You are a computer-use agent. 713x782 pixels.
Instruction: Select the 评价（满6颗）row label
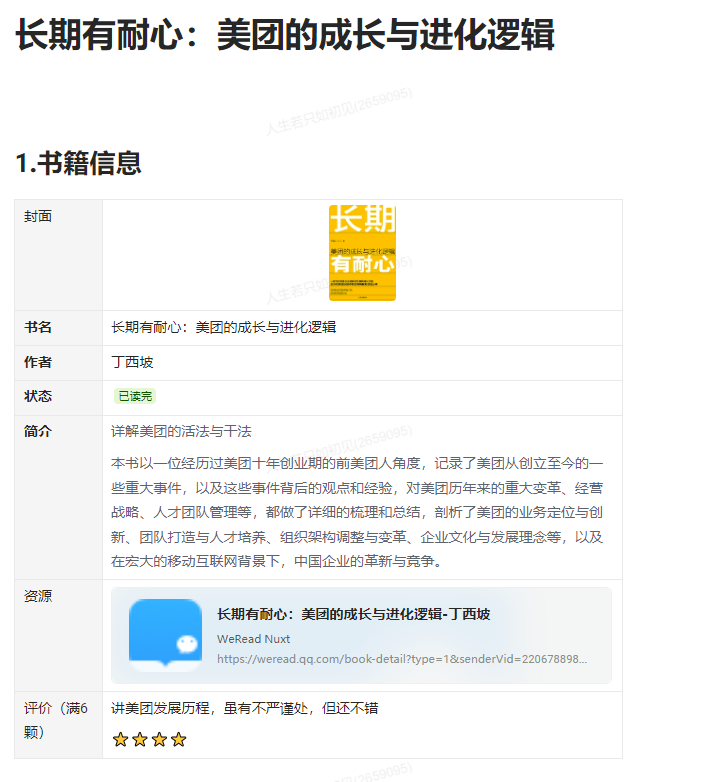pyautogui.click(x=56, y=720)
